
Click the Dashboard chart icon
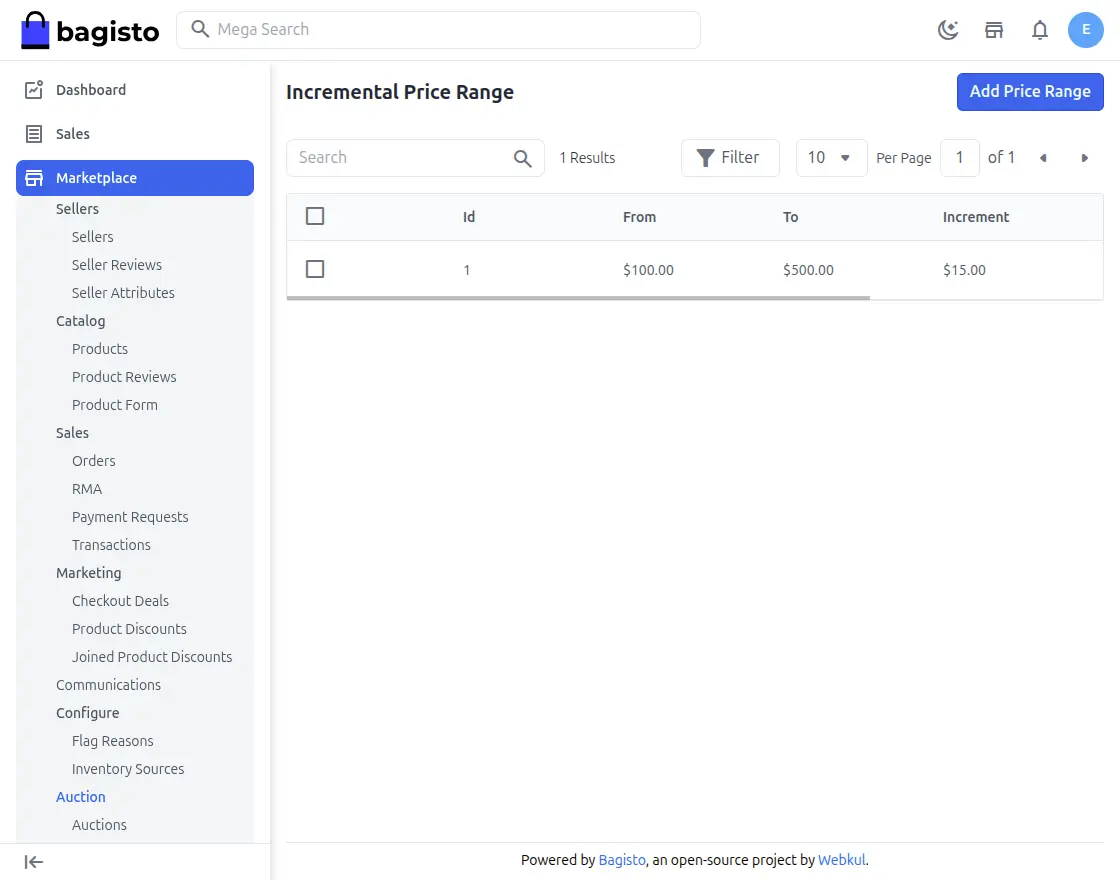coord(34,90)
